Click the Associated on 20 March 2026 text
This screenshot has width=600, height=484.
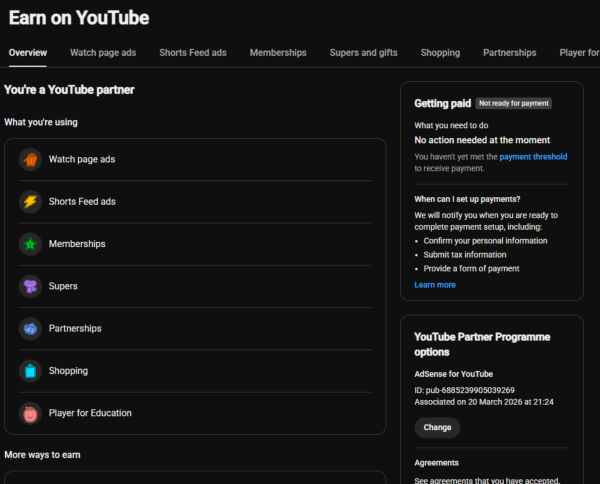coord(484,402)
